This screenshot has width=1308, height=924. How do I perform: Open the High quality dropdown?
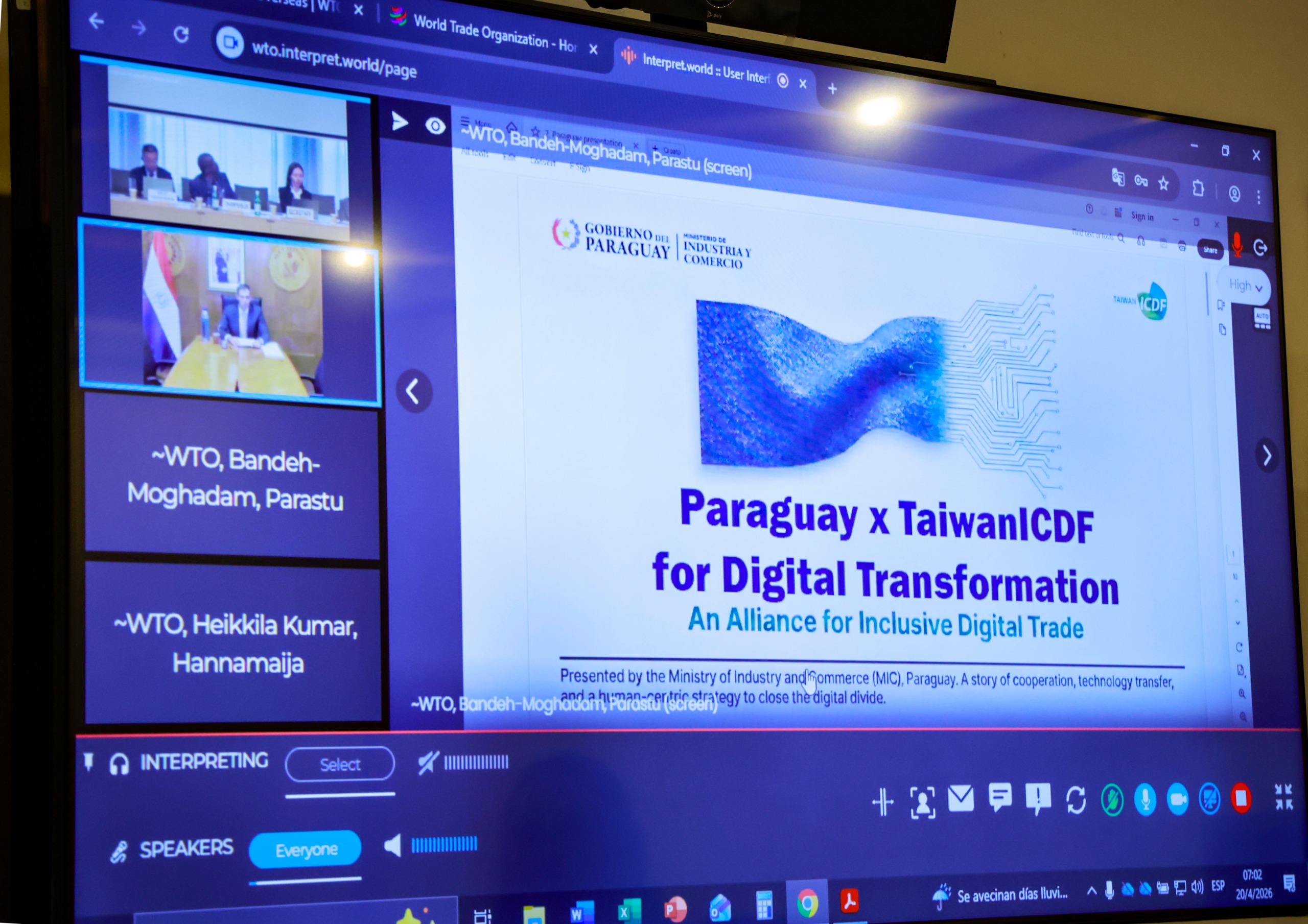tap(1245, 286)
